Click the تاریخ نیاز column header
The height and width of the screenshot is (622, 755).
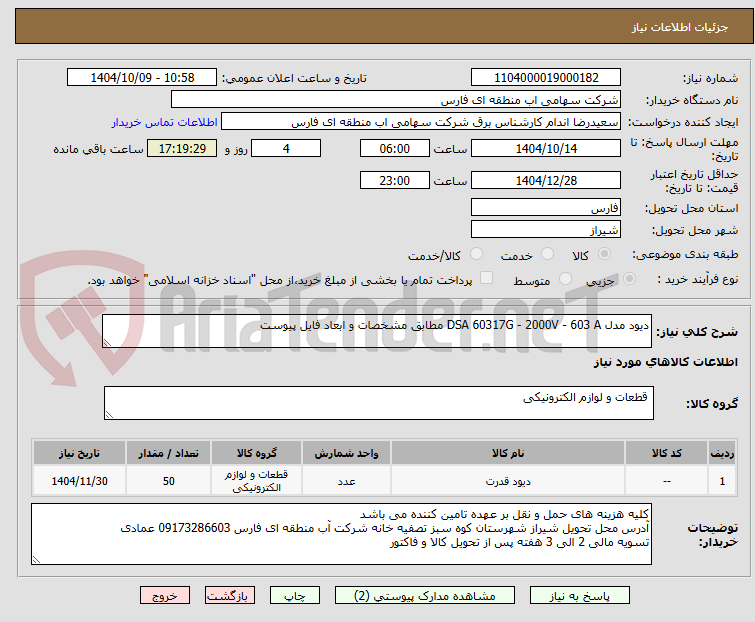79,453
